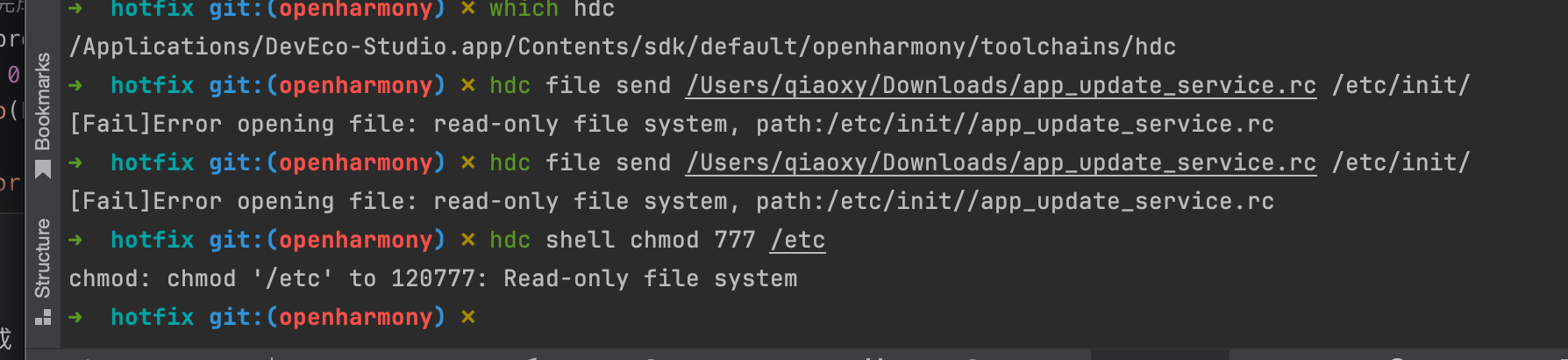The height and width of the screenshot is (360, 1568).
Task: Click the Structure grid icon in sidebar
Action: pyautogui.click(x=42, y=317)
